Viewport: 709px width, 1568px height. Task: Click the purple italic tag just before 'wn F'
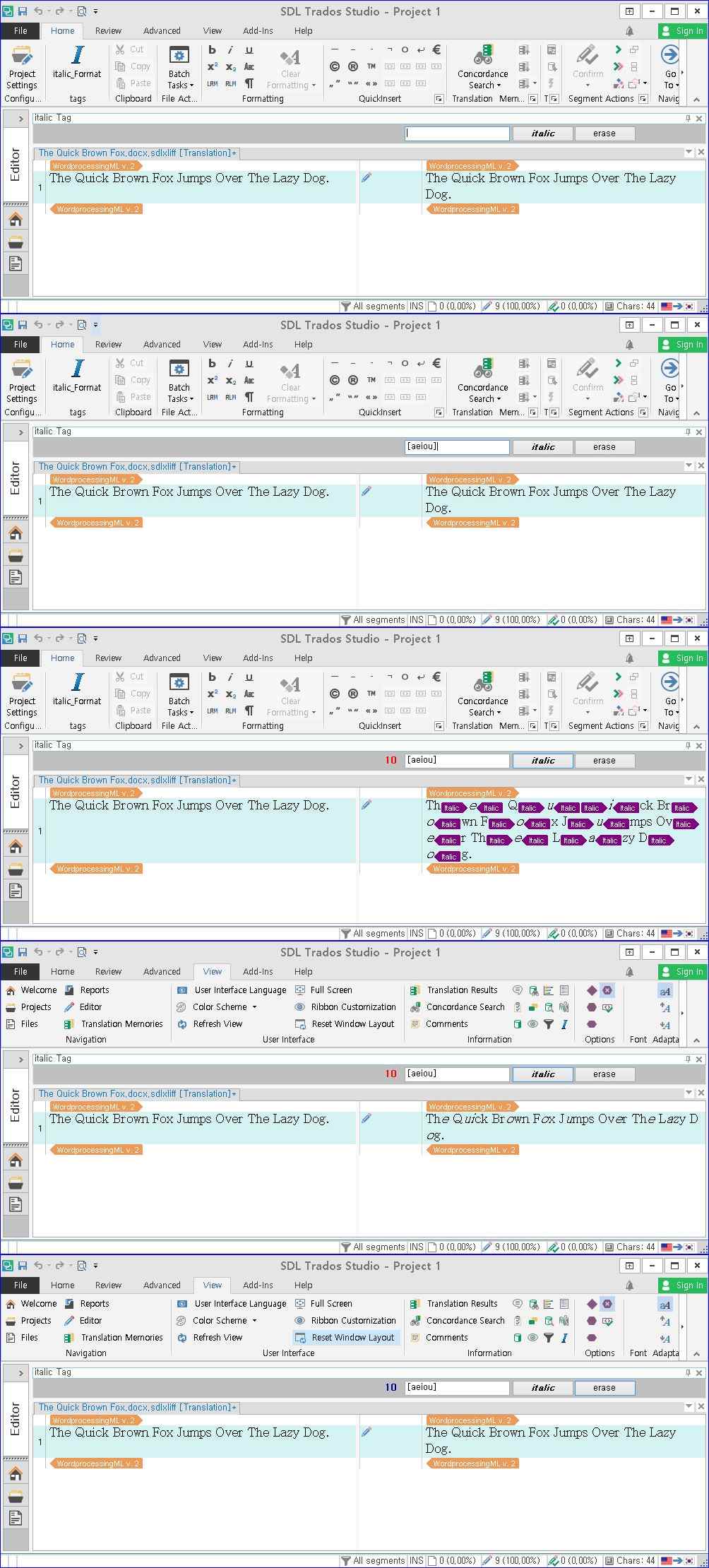[448, 824]
